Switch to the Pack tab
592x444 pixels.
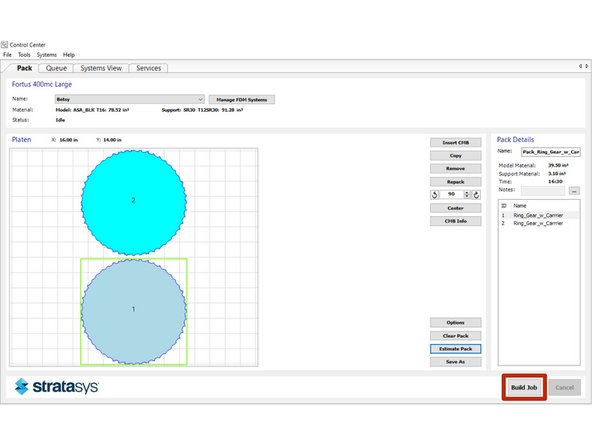pyautogui.click(x=24, y=68)
